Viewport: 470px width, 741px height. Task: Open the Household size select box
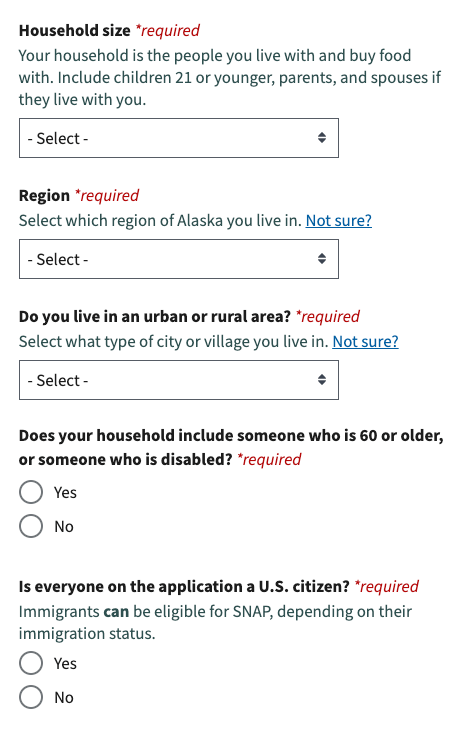click(179, 138)
